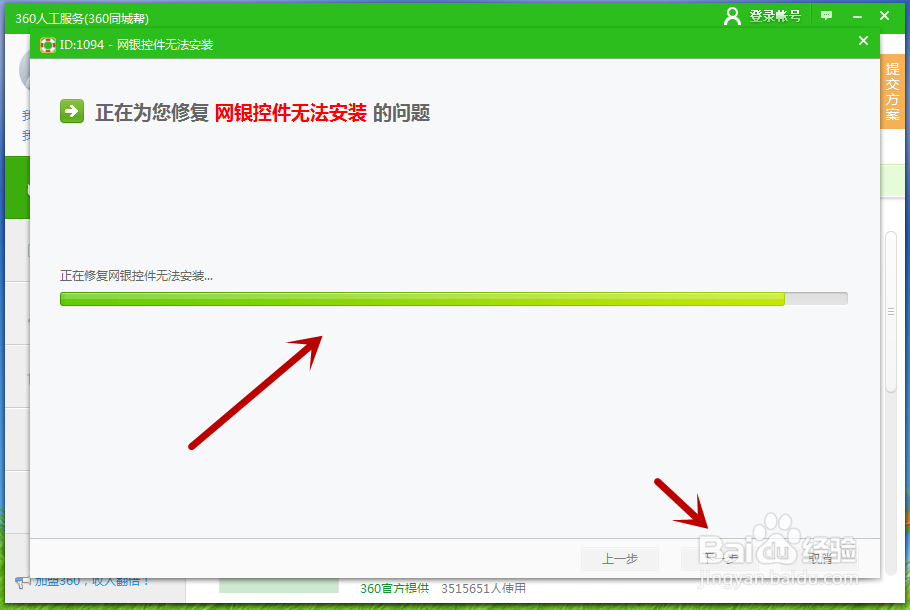Click the lifebuoy icon in dialog title
The height and width of the screenshot is (610, 910).
[x=48, y=45]
